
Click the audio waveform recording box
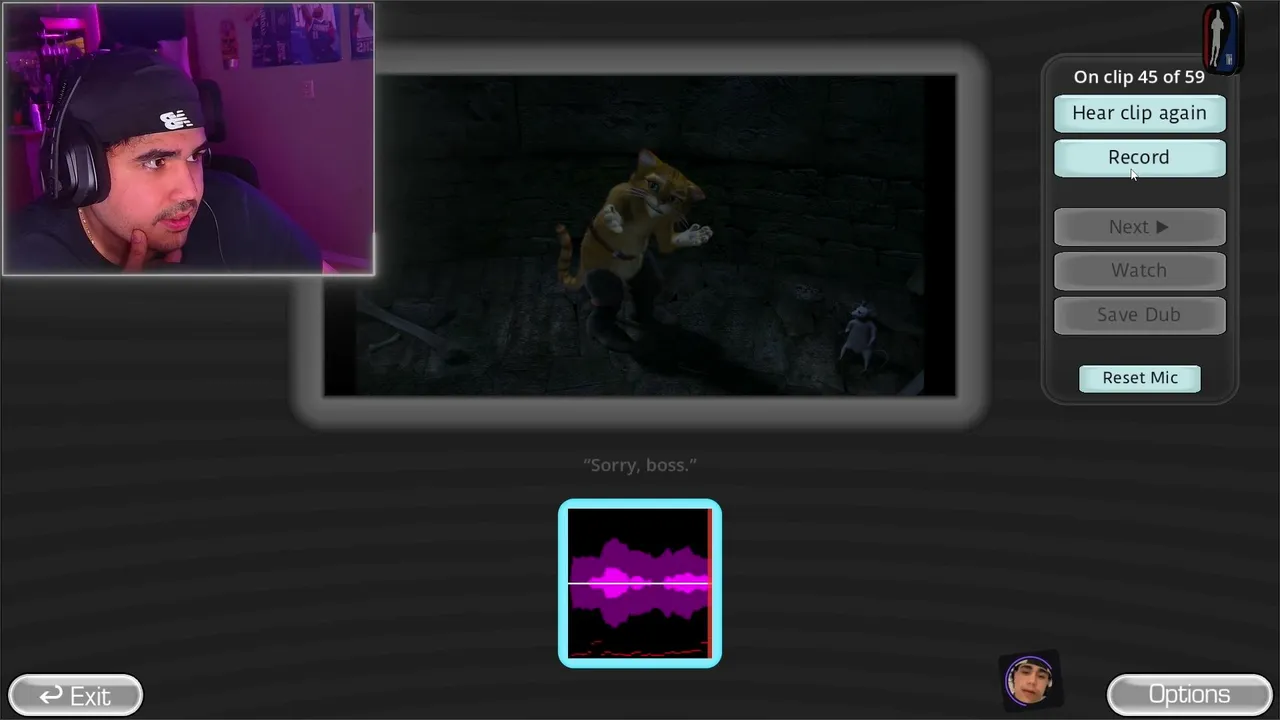point(640,583)
